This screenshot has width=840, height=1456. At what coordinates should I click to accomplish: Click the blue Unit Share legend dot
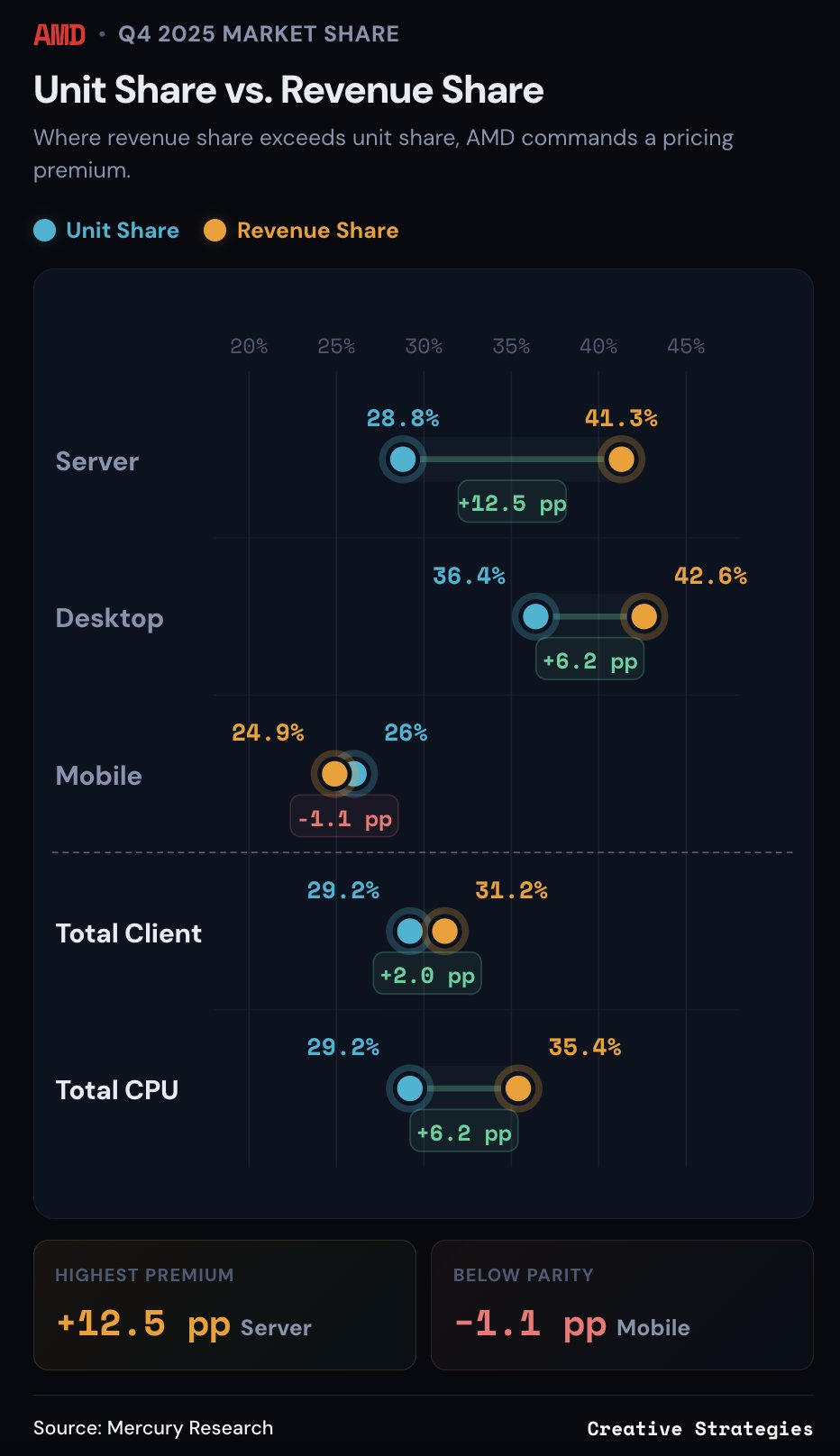[44, 231]
